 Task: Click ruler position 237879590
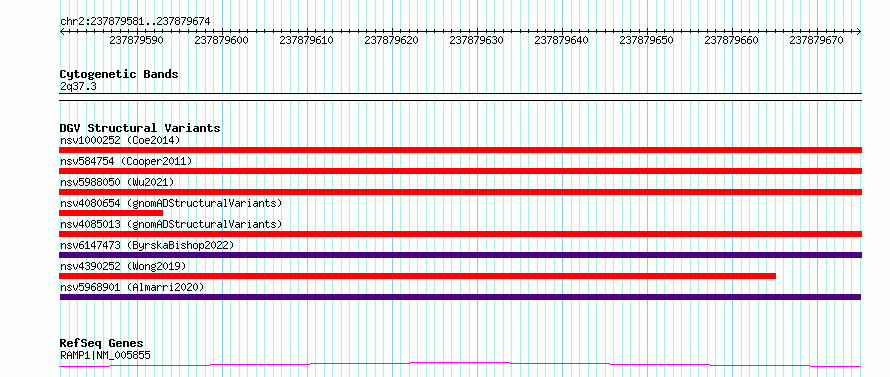click(x=136, y=40)
